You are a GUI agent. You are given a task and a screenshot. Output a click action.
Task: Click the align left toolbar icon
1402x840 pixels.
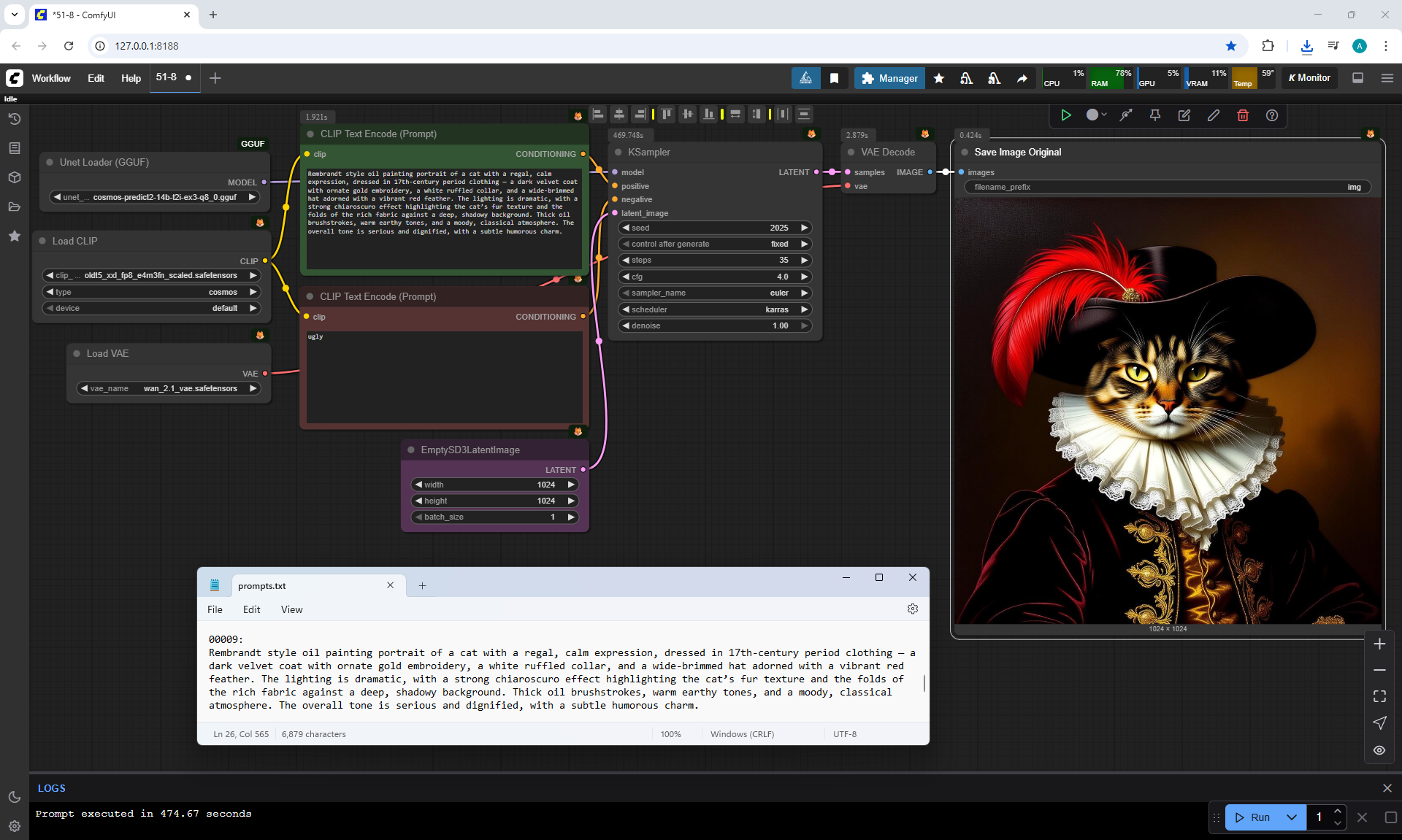pos(598,114)
